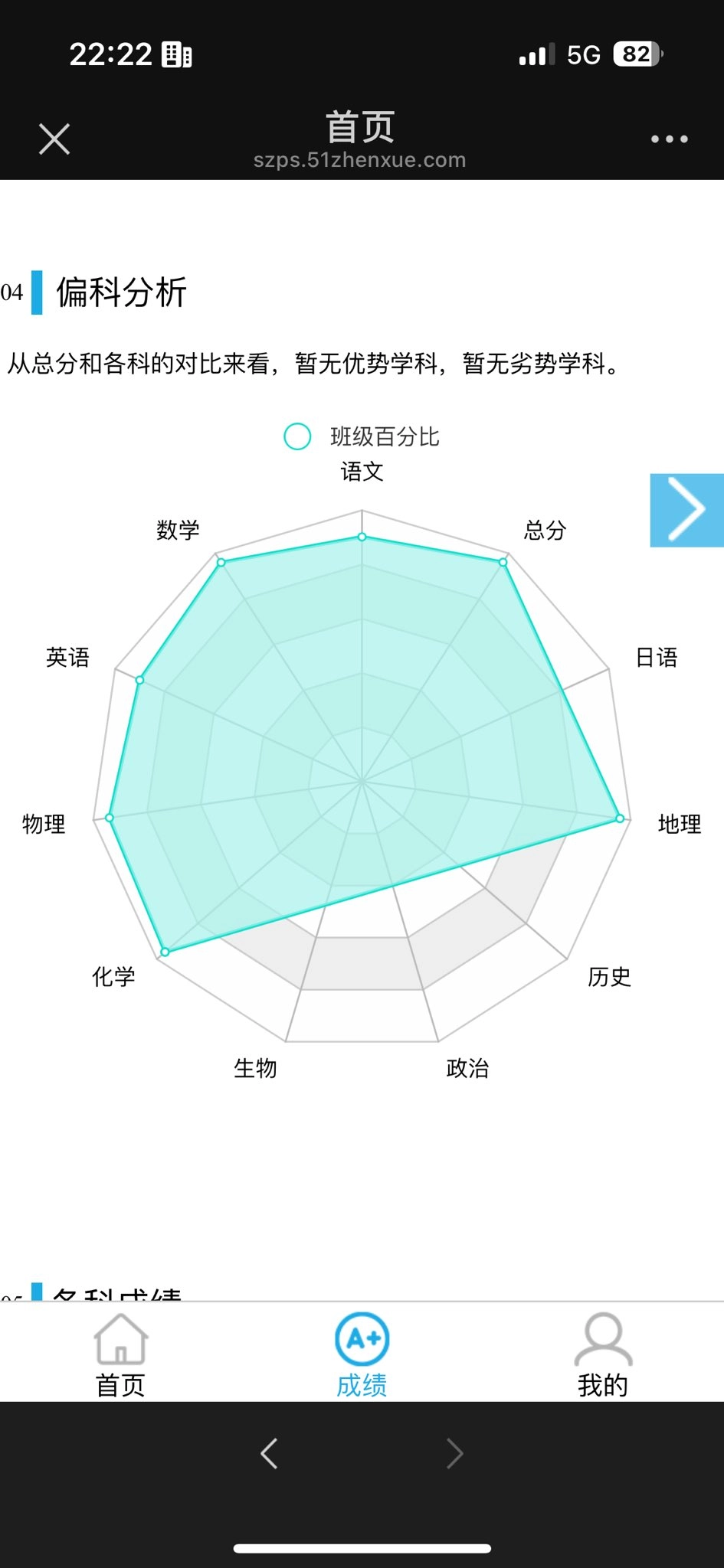Select the 成绩 A+ tab icon
724x1568 pixels.
click(362, 1339)
